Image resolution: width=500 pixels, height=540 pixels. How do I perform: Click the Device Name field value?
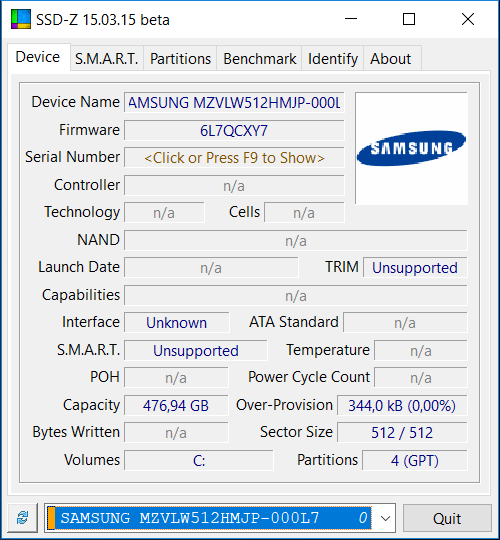pyautogui.click(x=234, y=103)
